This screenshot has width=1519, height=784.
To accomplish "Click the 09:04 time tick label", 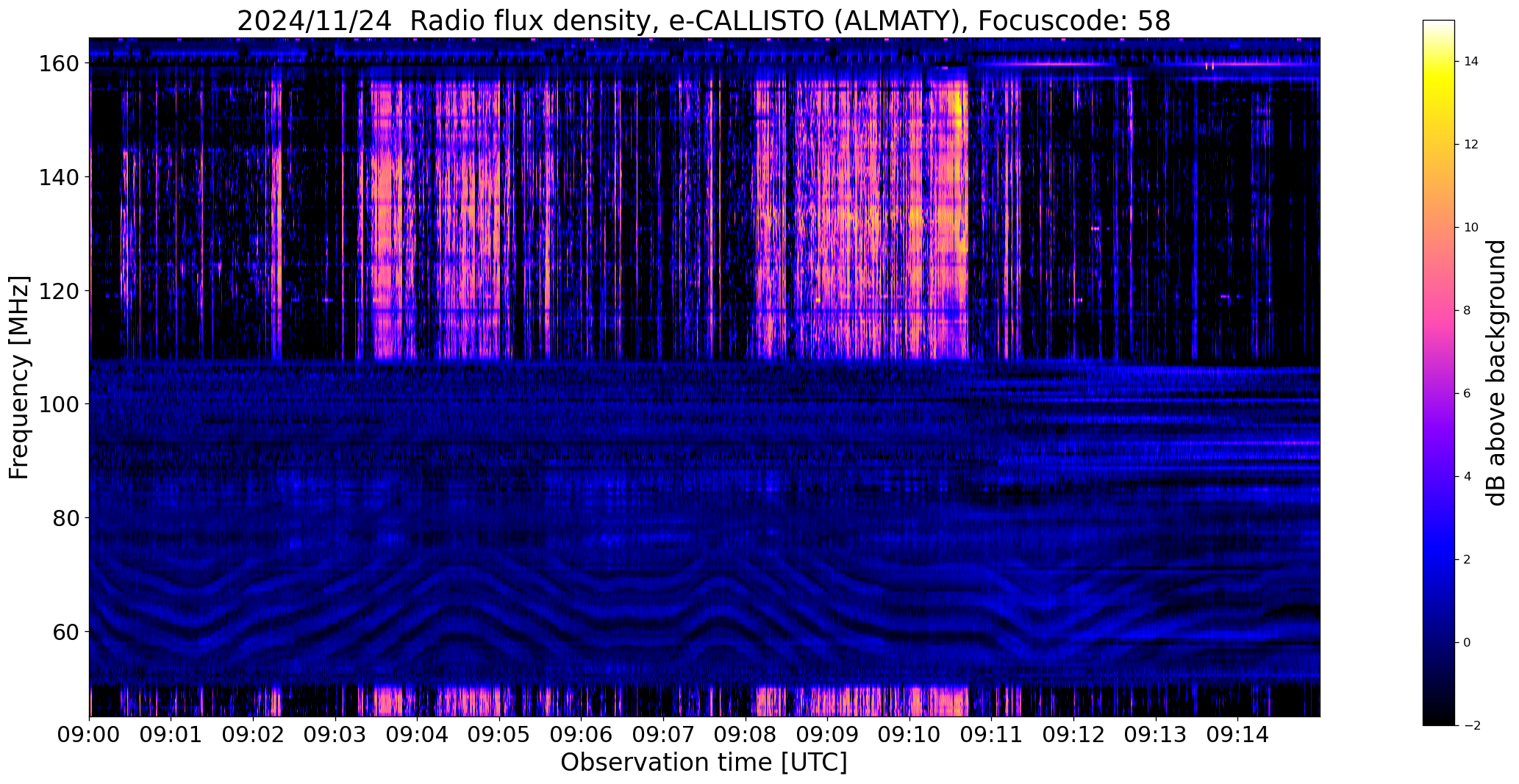I will point(418,734).
